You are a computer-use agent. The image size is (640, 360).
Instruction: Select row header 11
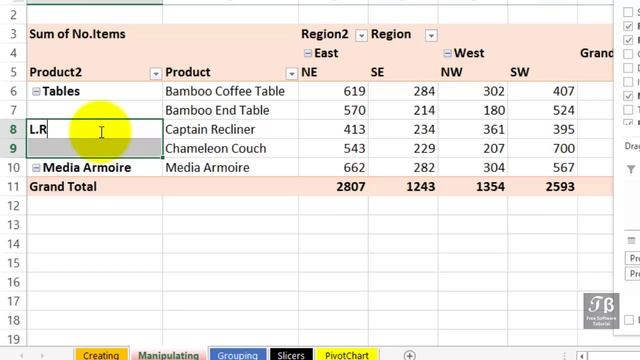click(x=13, y=187)
